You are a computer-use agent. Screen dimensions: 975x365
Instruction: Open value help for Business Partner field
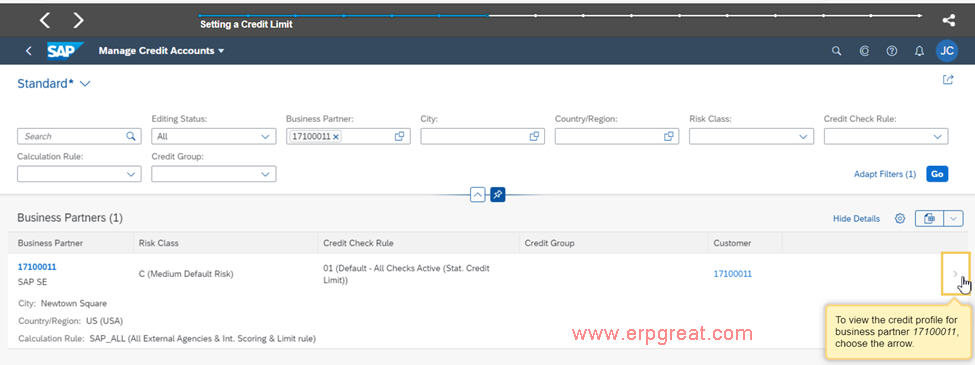click(x=399, y=136)
